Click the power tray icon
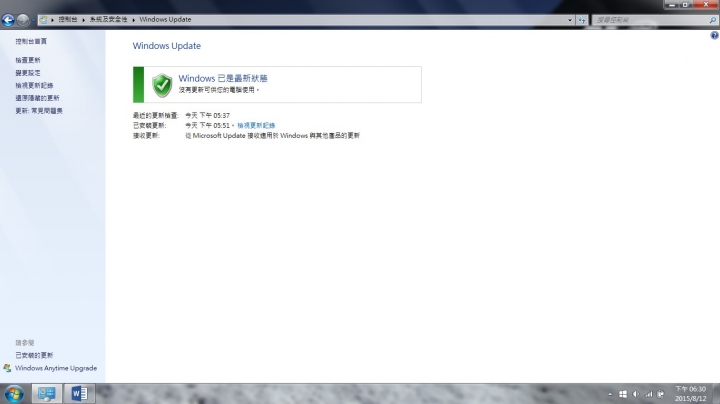 click(x=661, y=394)
